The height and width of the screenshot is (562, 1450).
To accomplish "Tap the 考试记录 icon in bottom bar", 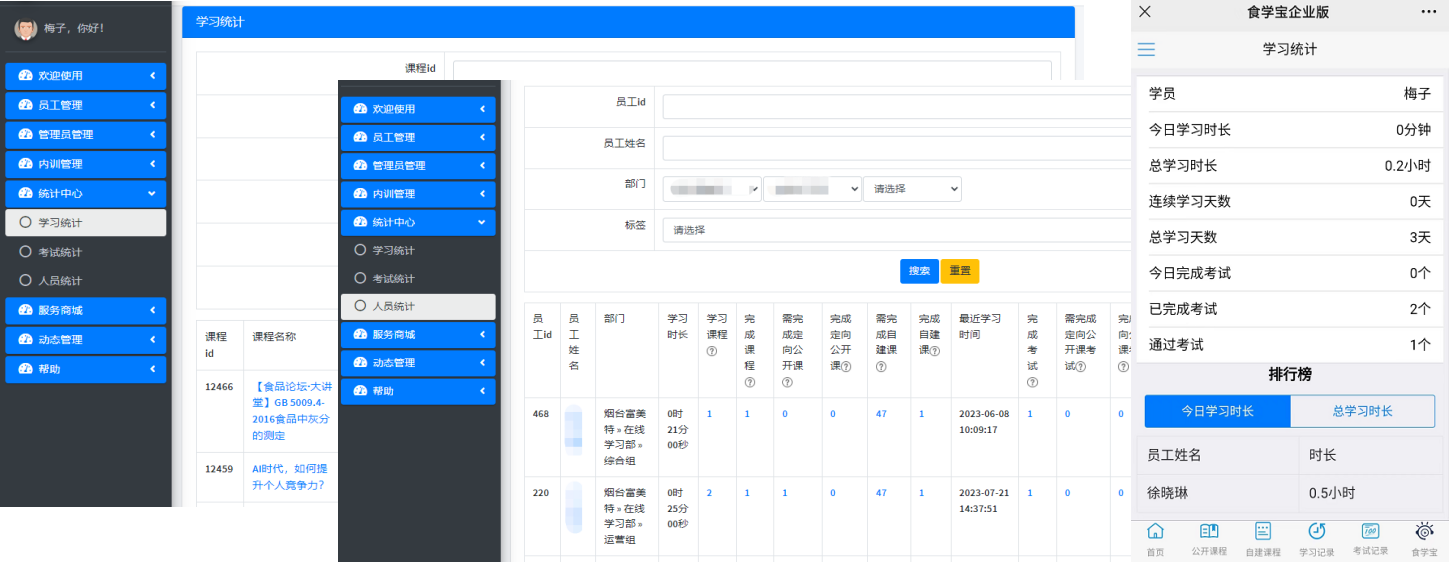I will pos(1370,537).
